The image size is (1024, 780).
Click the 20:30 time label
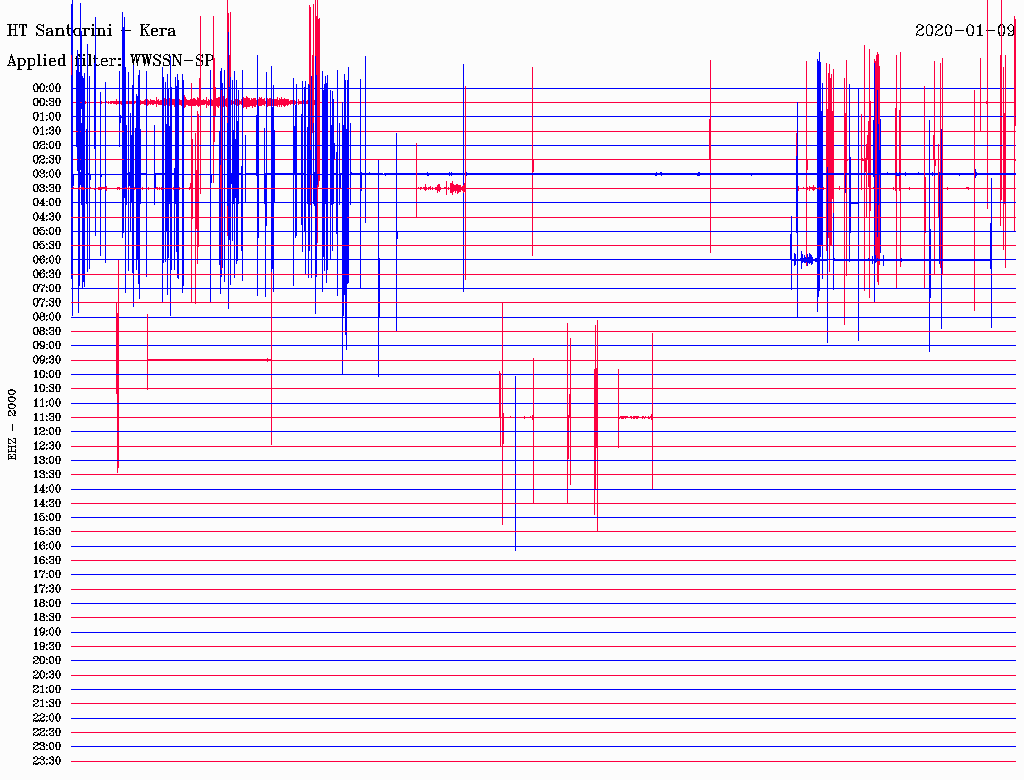[47, 675]
